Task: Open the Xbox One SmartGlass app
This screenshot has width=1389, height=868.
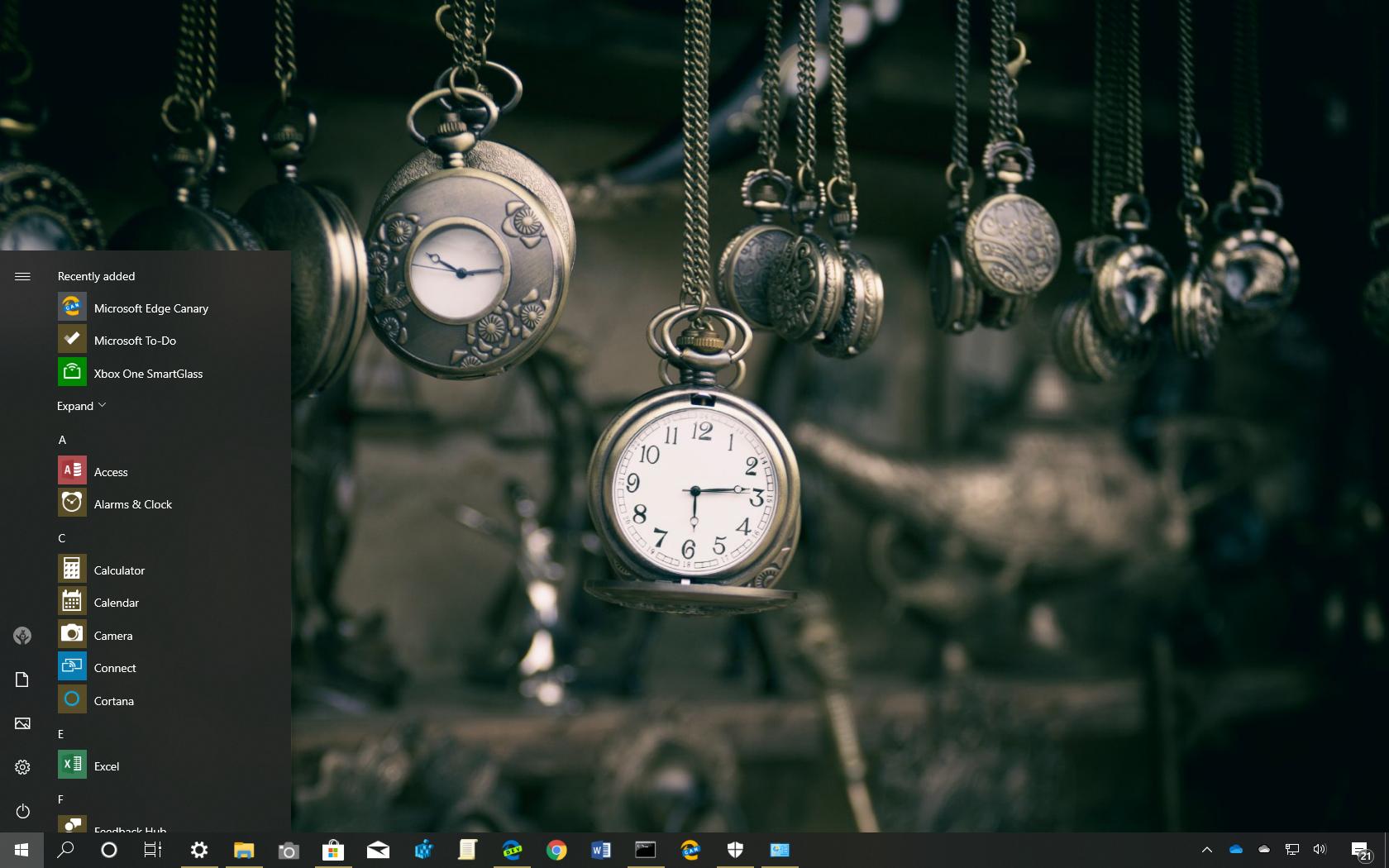Action: 148,374
